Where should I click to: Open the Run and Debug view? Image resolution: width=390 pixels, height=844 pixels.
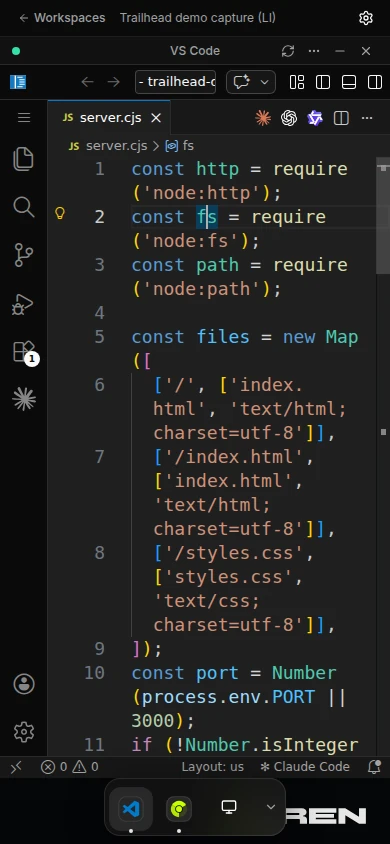[x=24, y=304]
